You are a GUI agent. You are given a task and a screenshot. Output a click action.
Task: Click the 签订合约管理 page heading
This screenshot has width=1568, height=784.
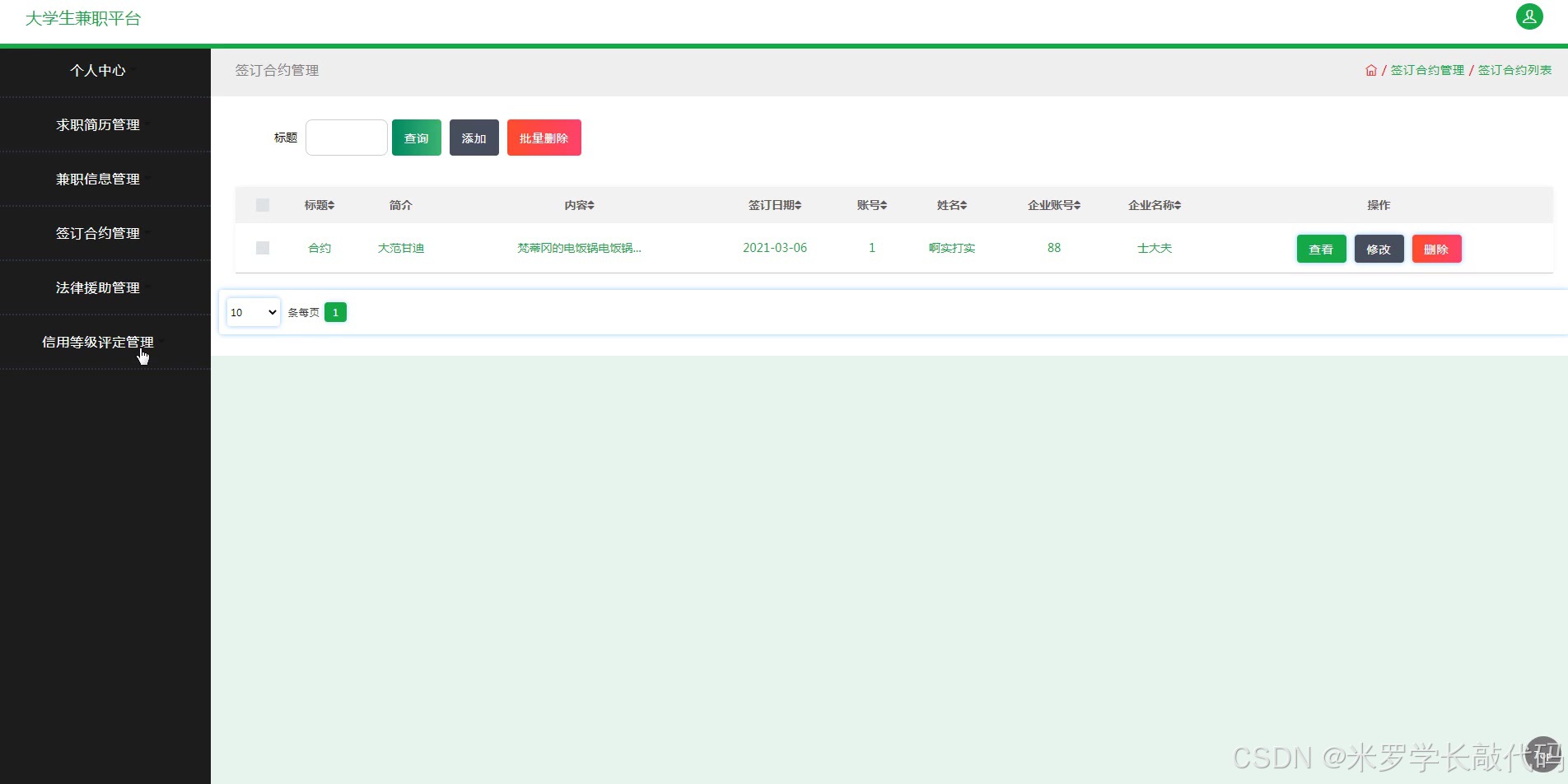coord(277,70)
